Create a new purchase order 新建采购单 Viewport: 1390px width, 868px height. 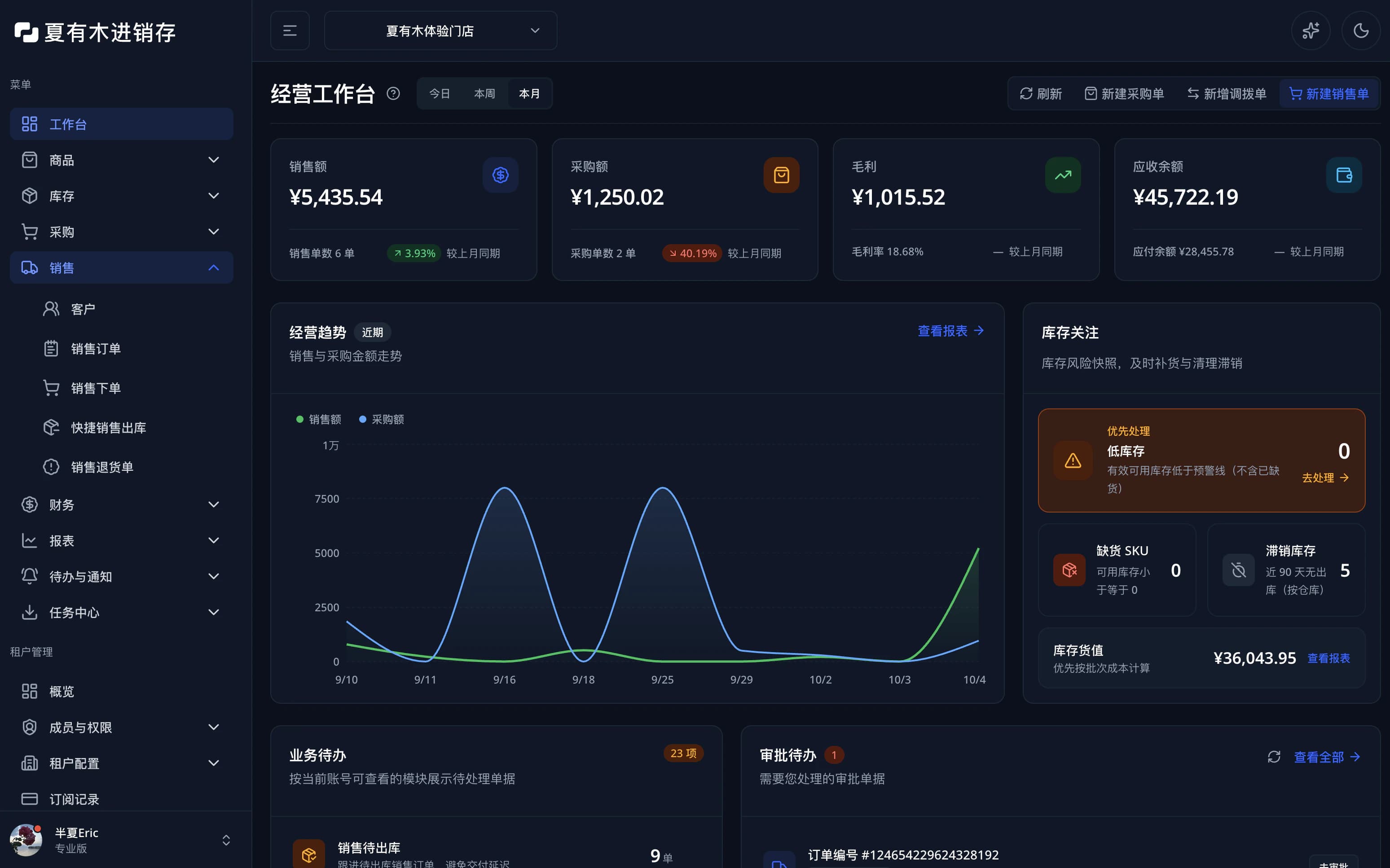click(x=1124, y=93)
